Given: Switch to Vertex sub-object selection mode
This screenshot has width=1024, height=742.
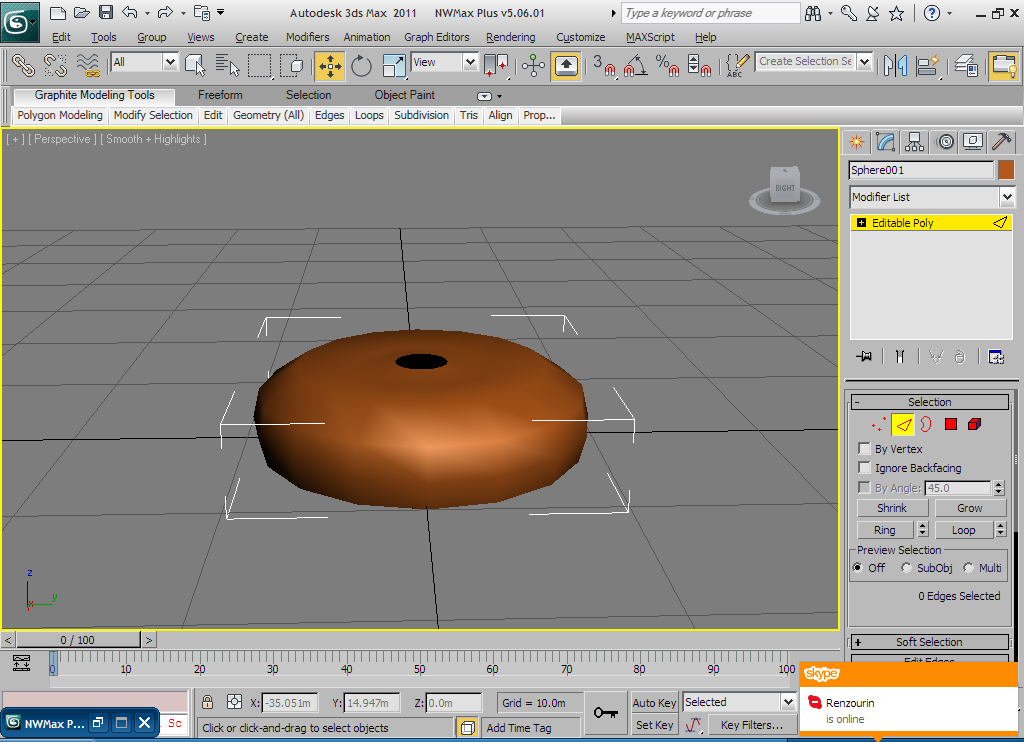Looking at the screenshot, I should point(878,425).
